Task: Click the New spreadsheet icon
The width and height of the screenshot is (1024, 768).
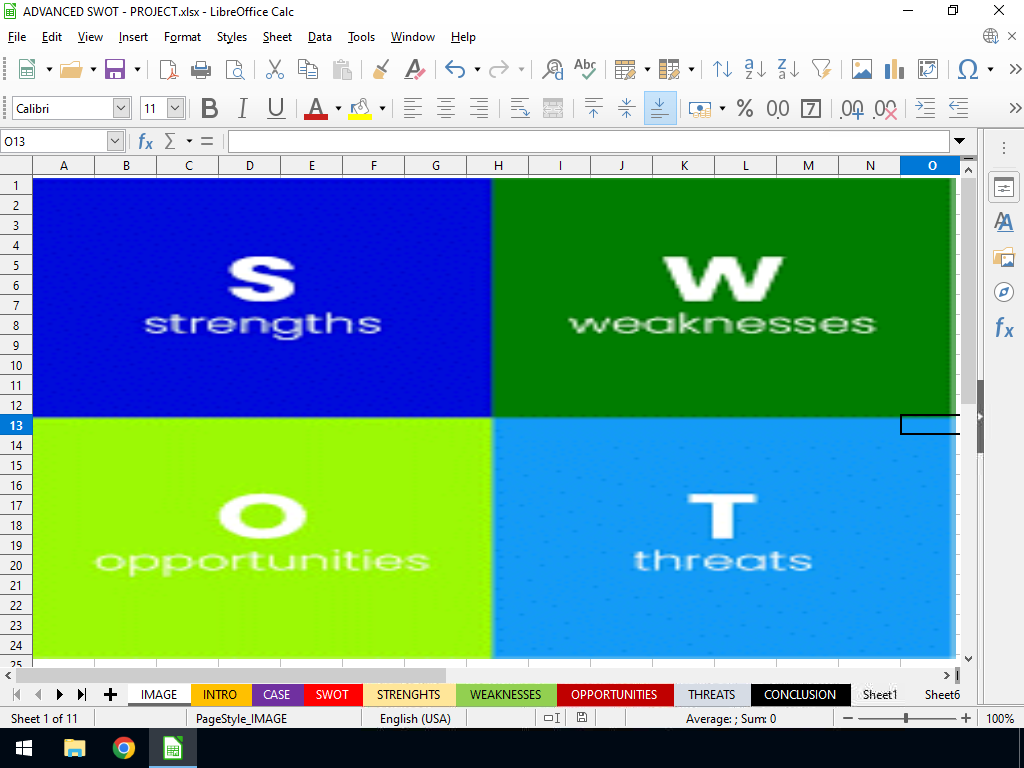Action: 27,69
